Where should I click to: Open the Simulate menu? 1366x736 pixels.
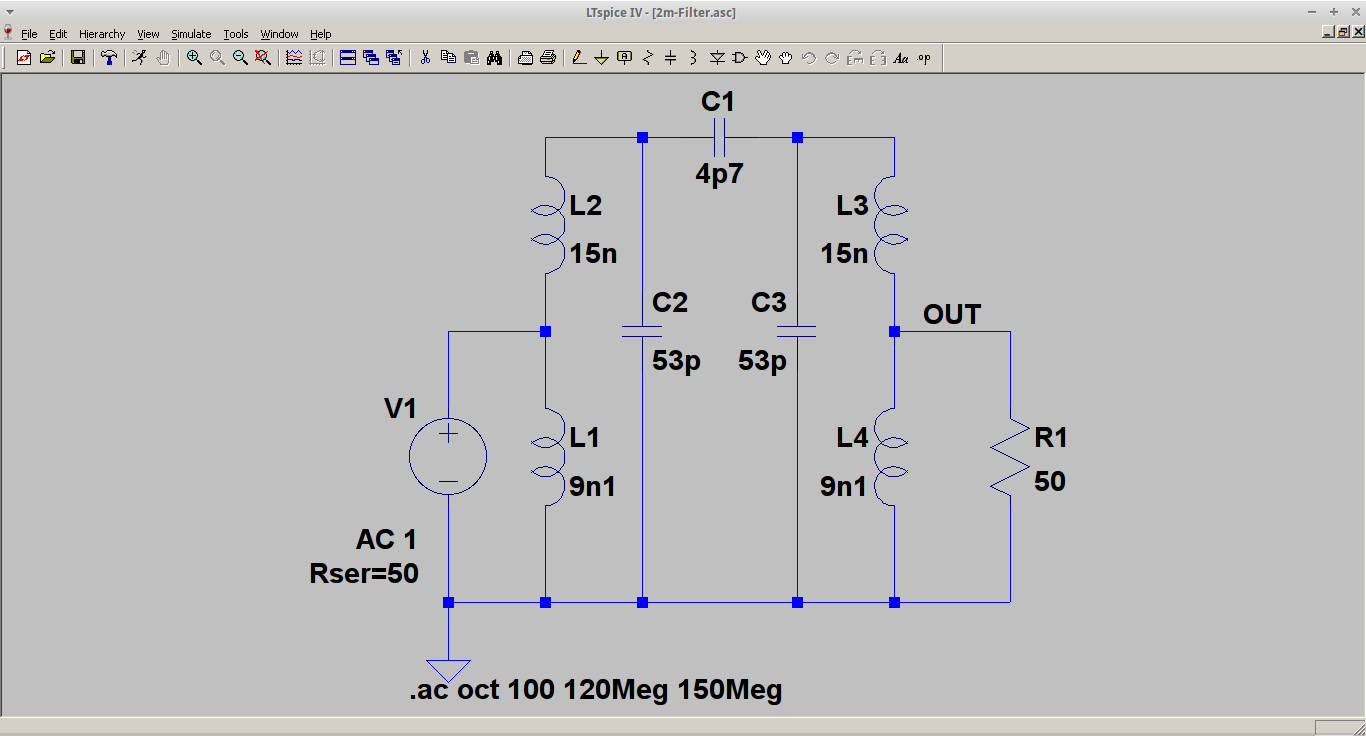pyautogui.click(x=191, y=34)
